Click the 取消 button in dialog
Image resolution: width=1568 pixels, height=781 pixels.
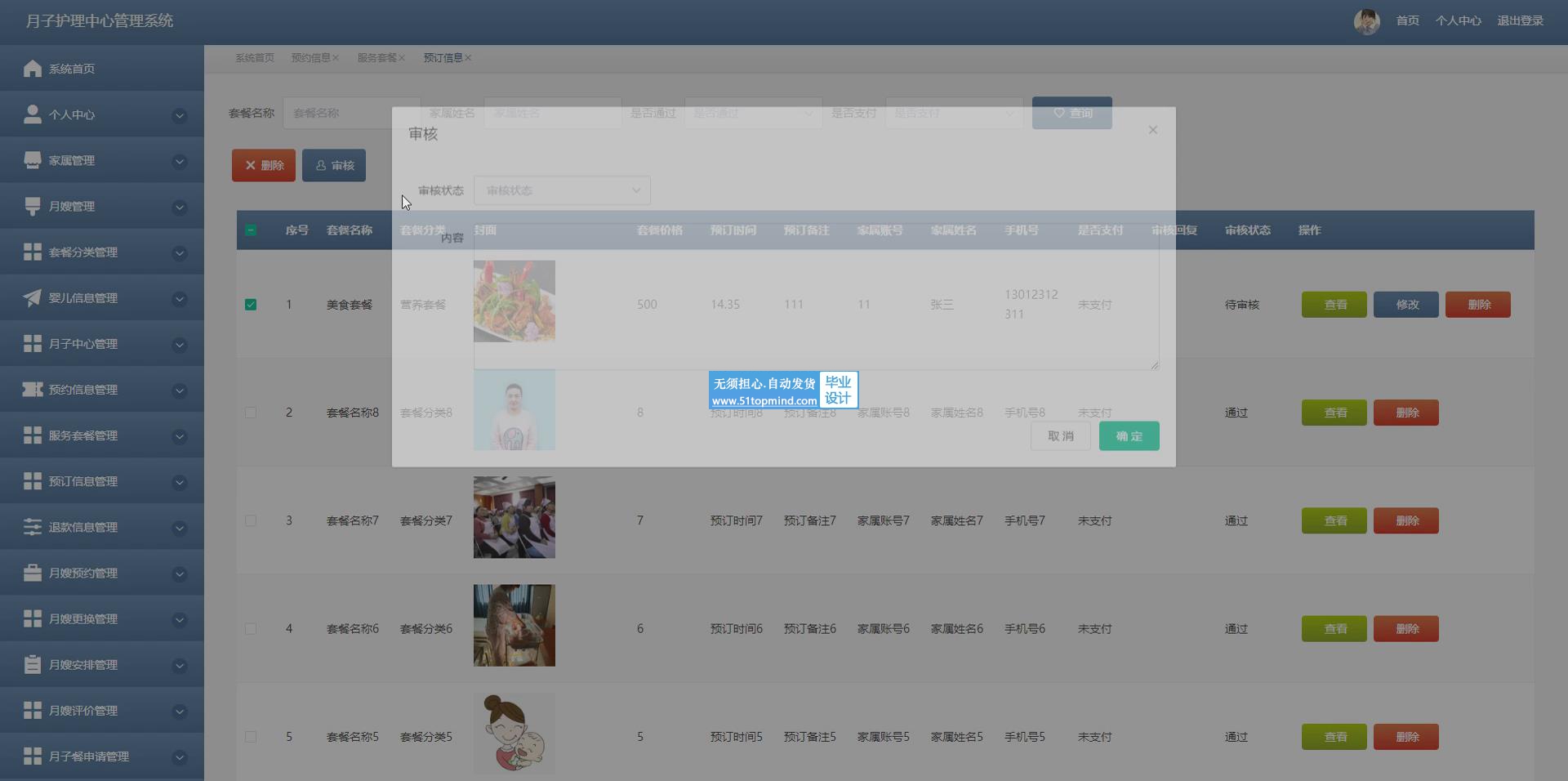click(x=1061, y=436)
